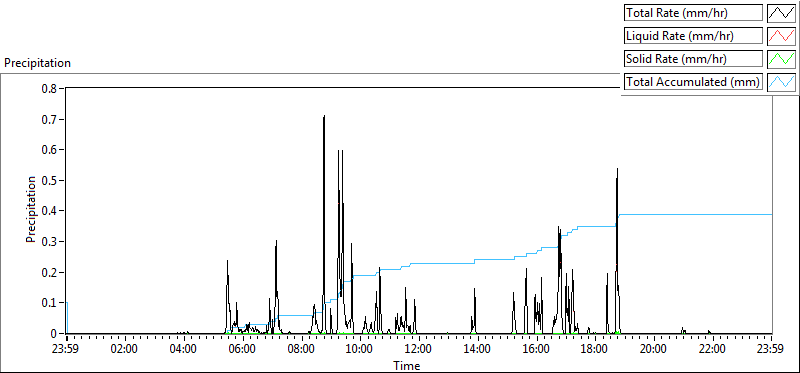Click the Liquid Rate red plot sample icon

coord(782,36)
